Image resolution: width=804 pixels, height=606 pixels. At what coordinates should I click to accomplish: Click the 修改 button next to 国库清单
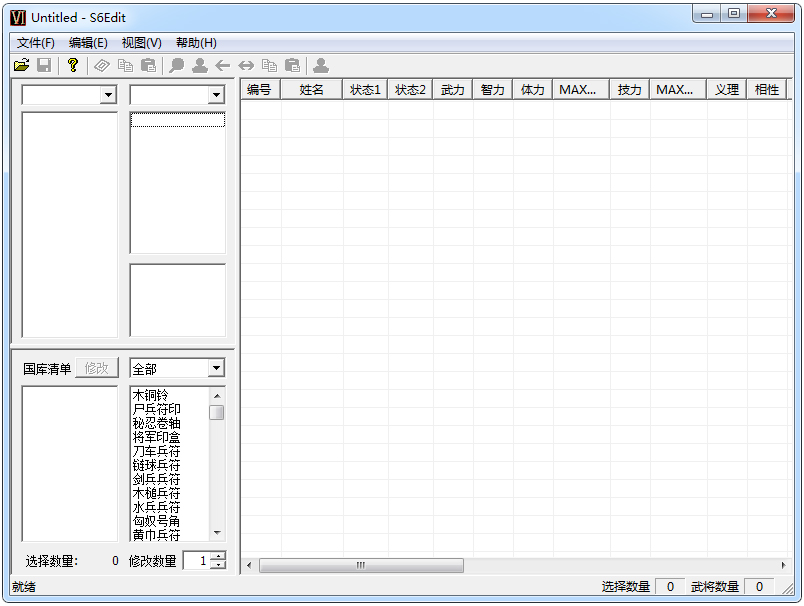96,367
